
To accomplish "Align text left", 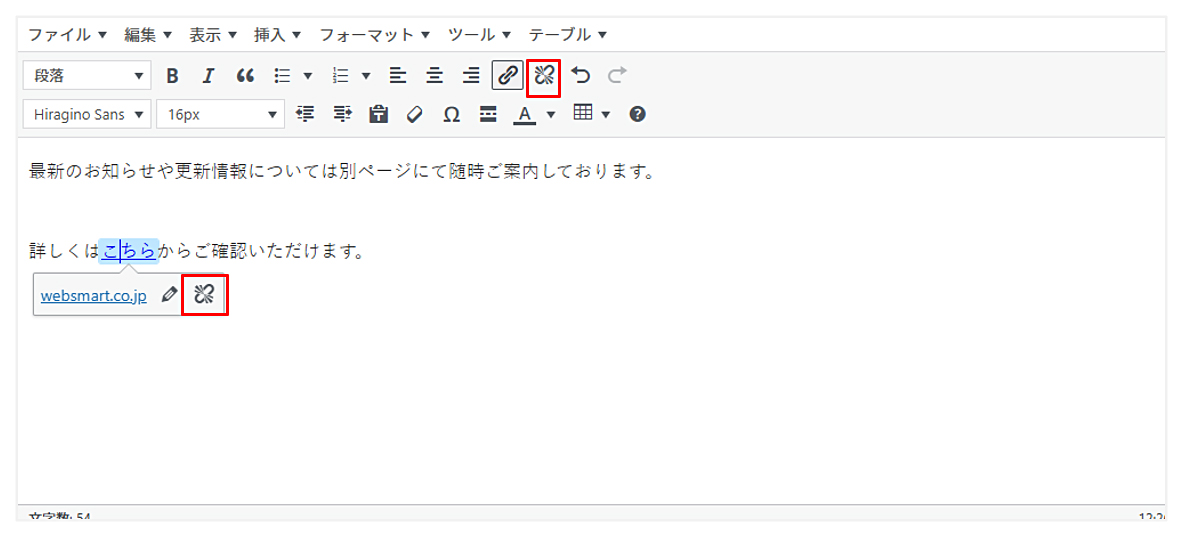I will point(397,76).
